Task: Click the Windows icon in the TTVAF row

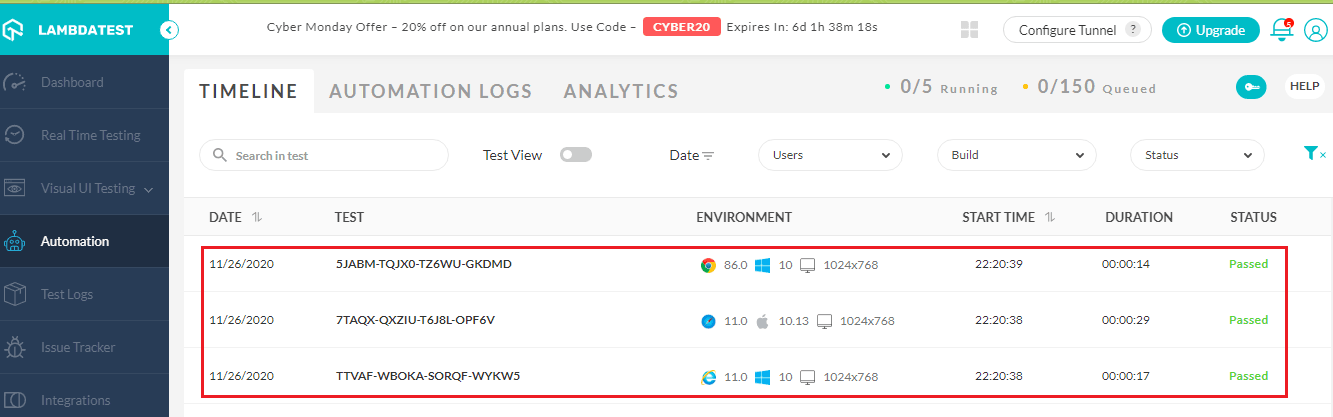Action: 762,377
